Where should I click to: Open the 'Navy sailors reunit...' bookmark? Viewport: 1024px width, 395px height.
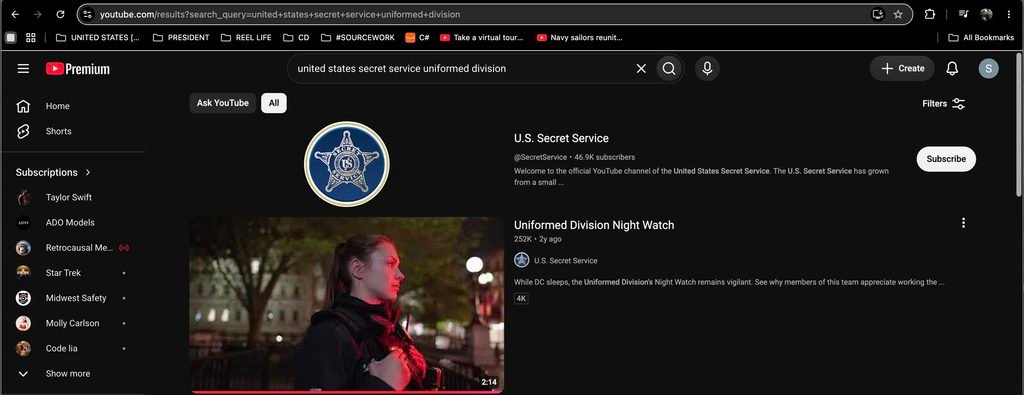tap(579, 37)
